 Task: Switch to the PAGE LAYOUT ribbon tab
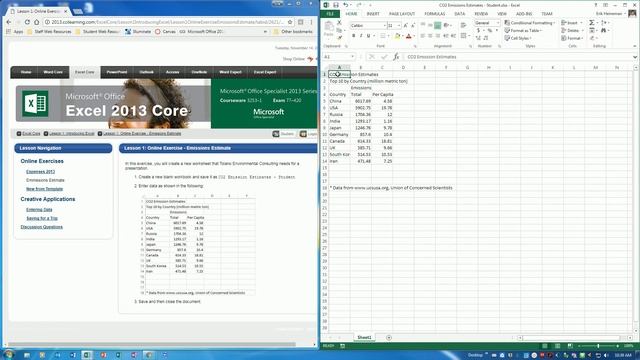402,14
